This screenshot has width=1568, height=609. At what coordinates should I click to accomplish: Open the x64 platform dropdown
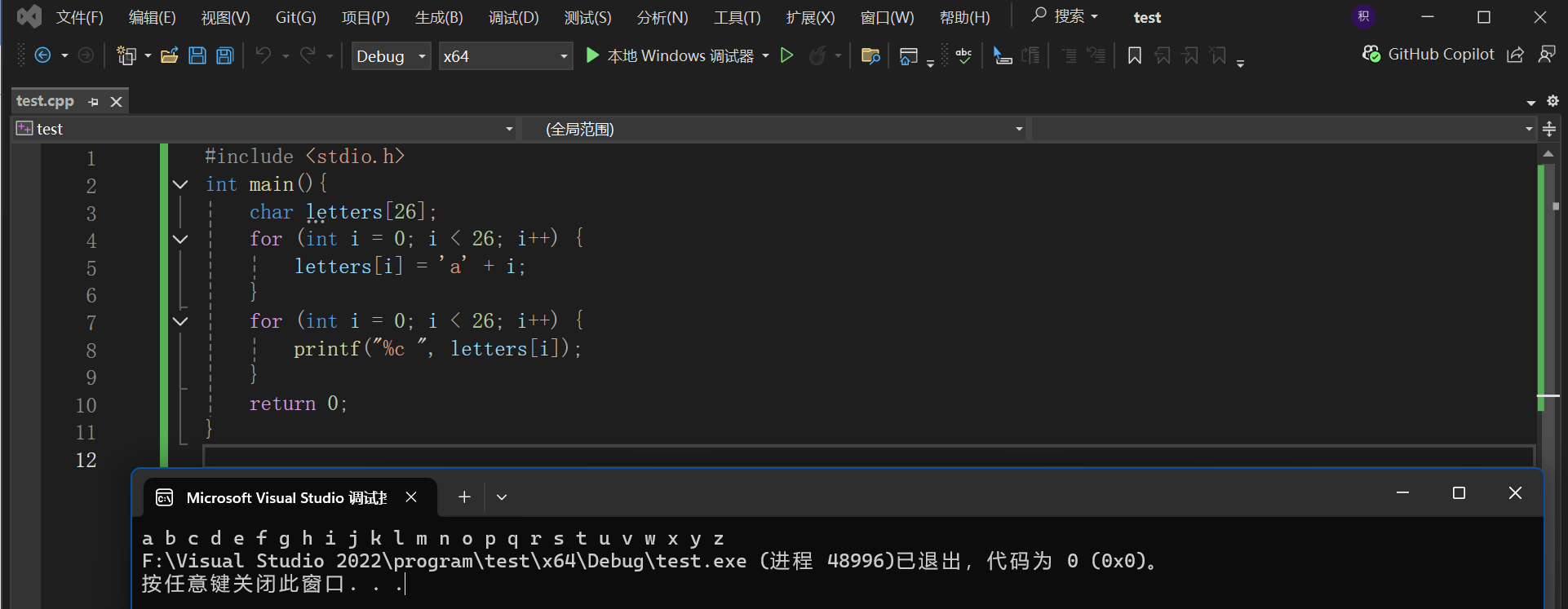(x=505, y=56)
